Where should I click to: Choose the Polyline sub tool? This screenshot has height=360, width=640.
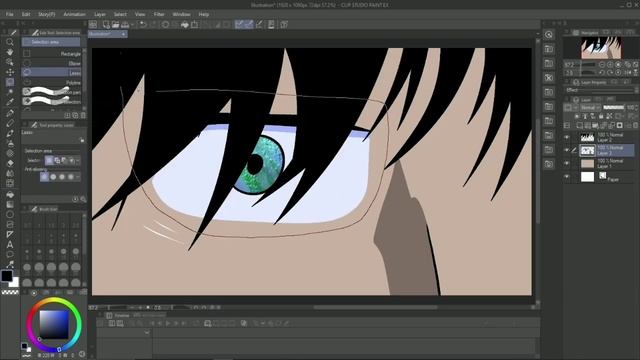pyautogui.click(x=51, y=82)
